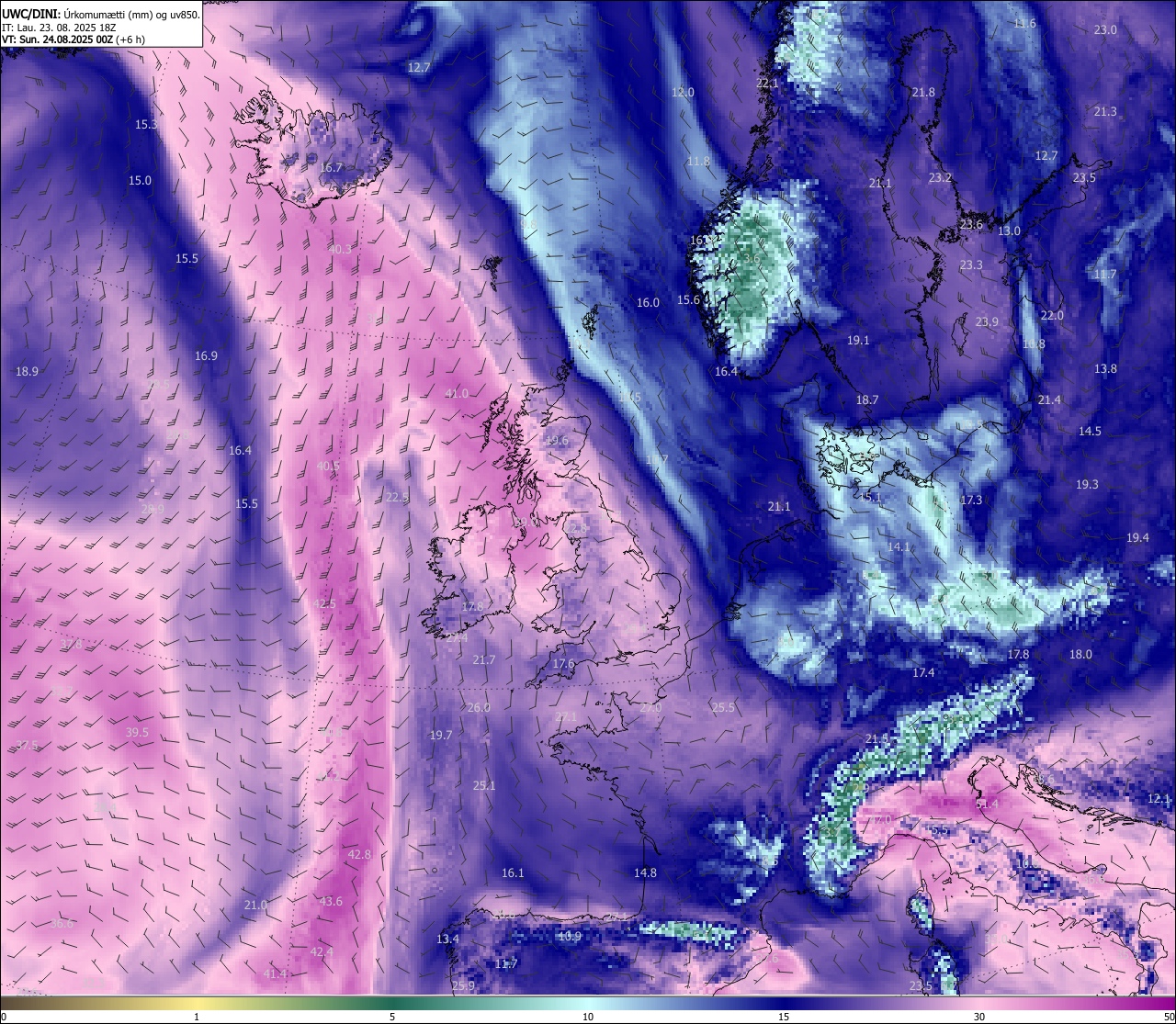Image resolution: width=1176 pixels, height=1024 pixels.
Task: Click the 26.0 value on the map
Action: click(479, 708)
